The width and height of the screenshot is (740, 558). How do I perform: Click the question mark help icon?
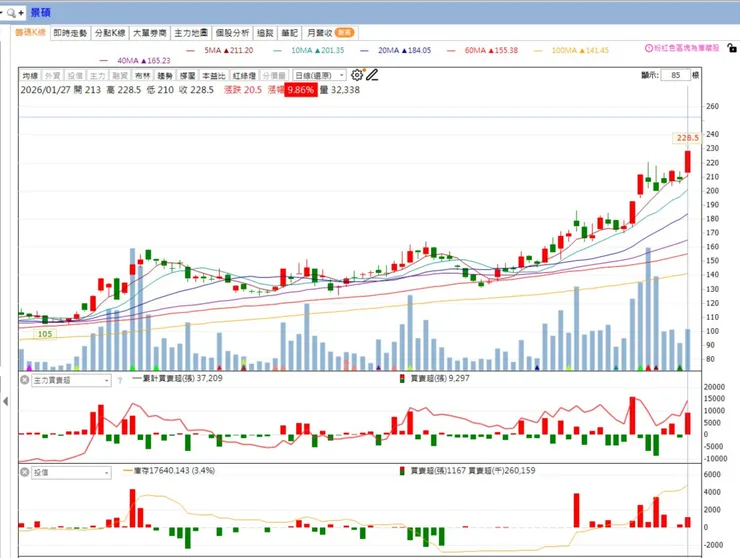(x=120, y=380)
